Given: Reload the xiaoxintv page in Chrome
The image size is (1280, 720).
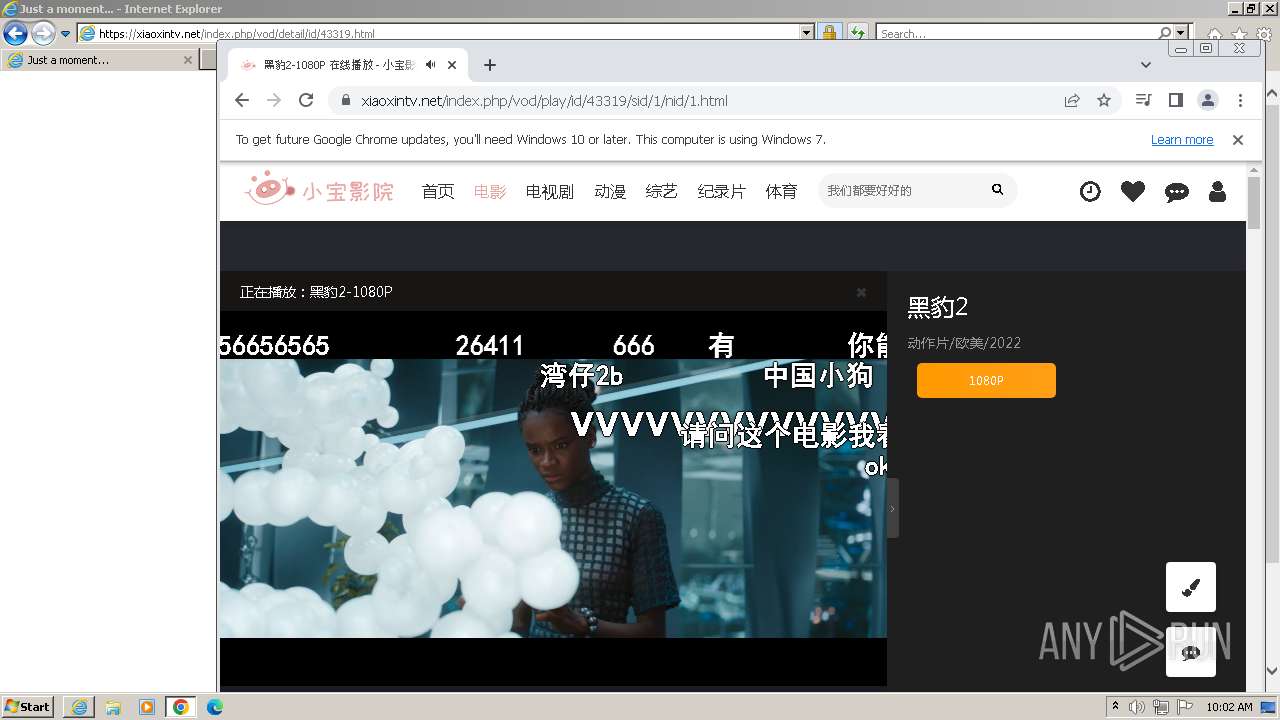Looking at the screenshot, I should click(x=306, y=100).
